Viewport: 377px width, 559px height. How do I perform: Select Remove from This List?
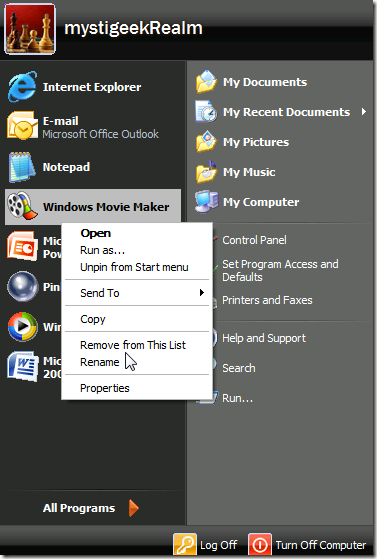[133, 345]
